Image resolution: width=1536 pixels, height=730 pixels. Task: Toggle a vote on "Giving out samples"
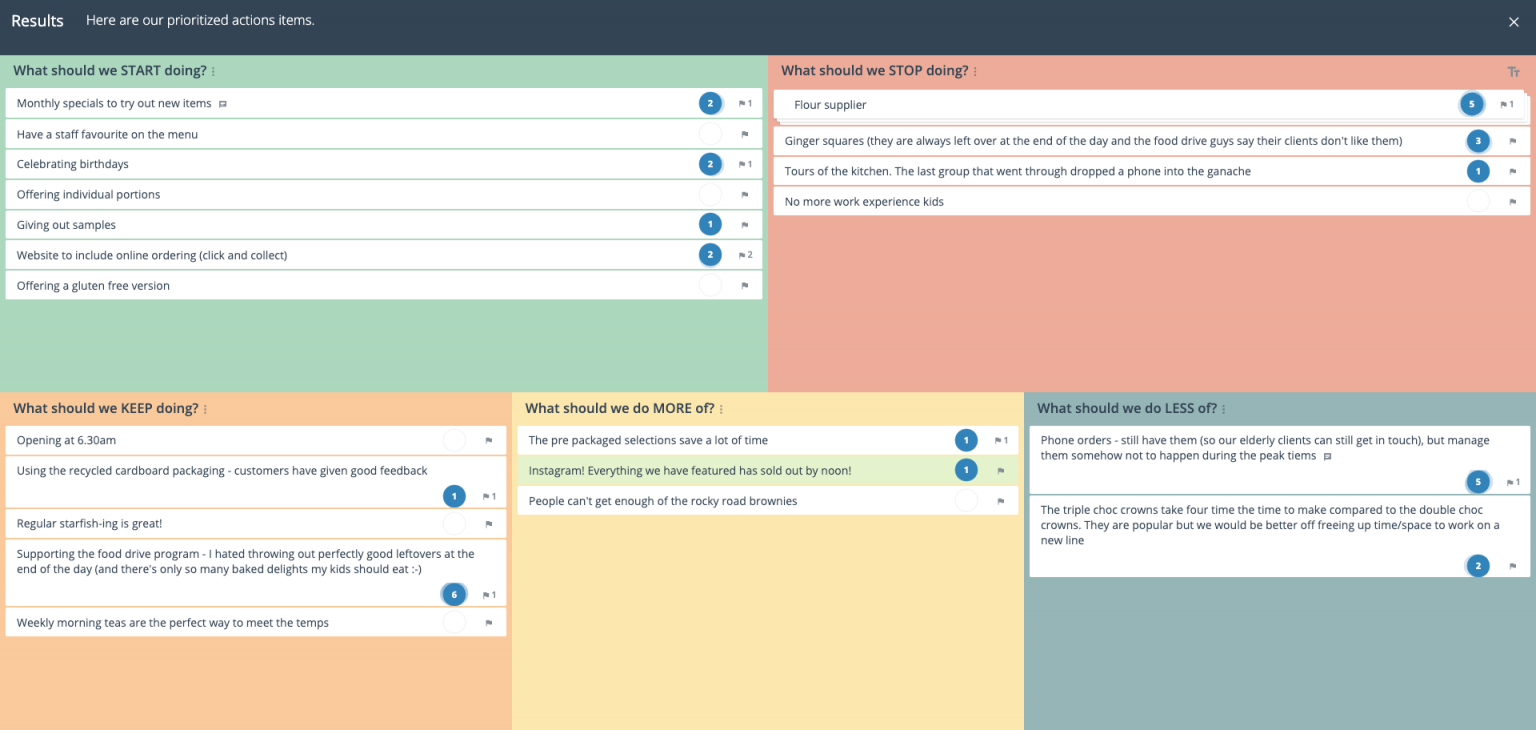click(710, 224)
